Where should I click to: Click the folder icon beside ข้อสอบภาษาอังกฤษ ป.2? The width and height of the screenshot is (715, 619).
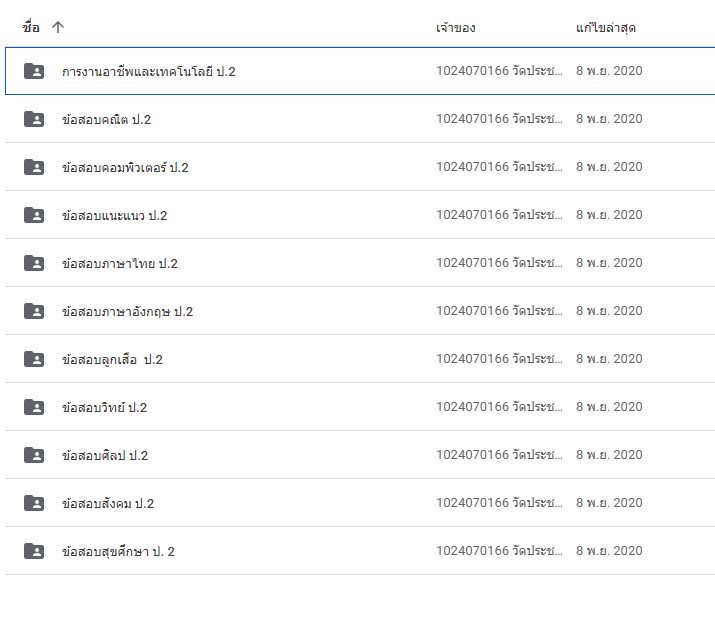click(x=34, y=311)
